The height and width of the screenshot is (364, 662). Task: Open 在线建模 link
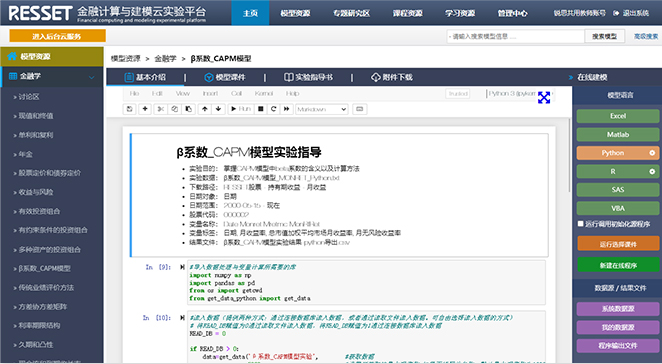click(588, 77)
